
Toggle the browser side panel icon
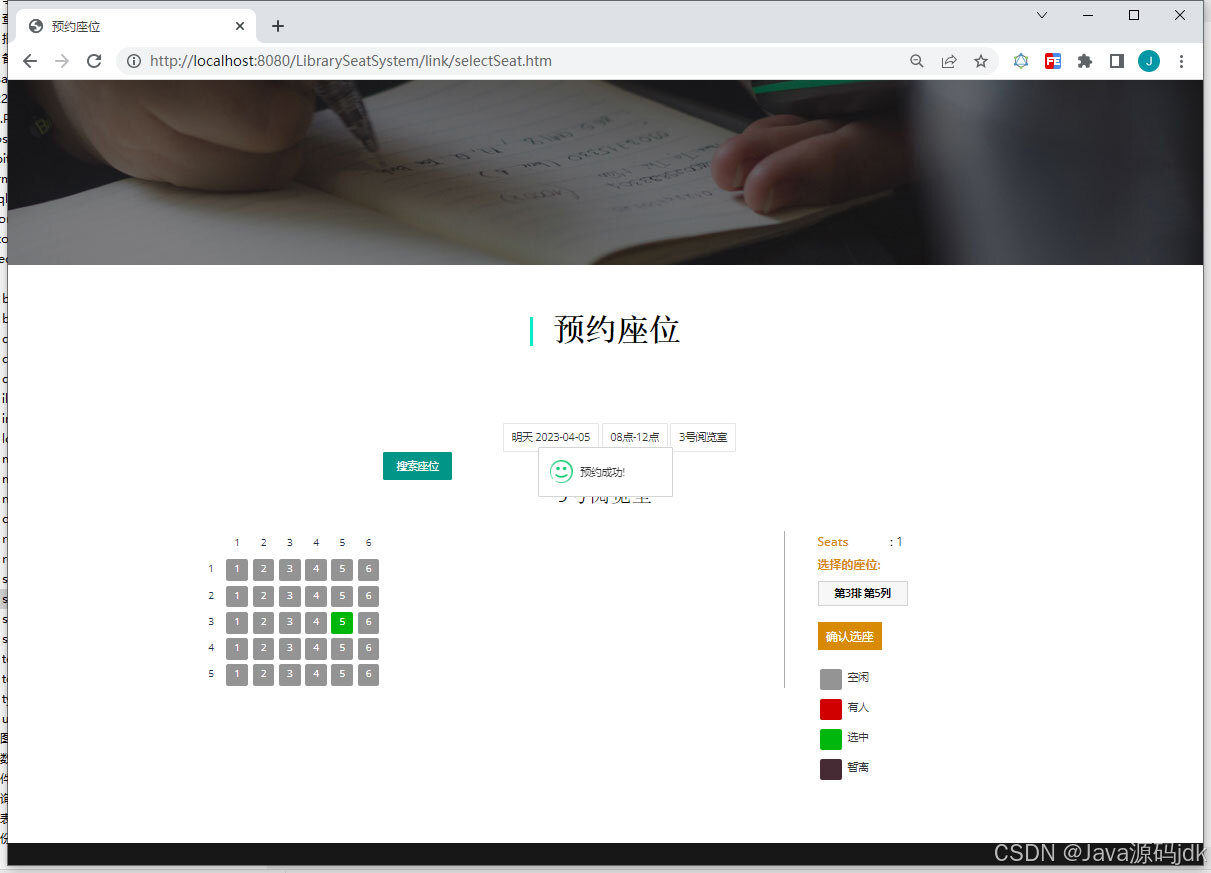[1117, 61]
